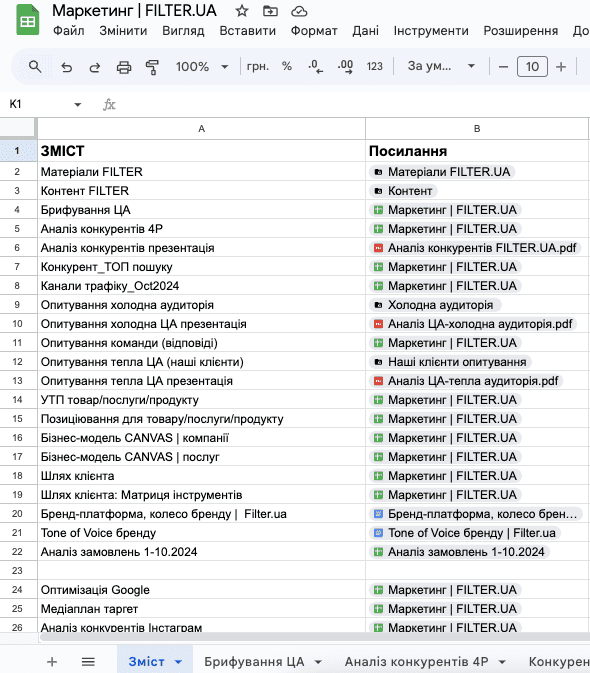Select cell Шлях клієнта: Матриця інструментів
The height and width of the screenshot is (673, 590).
click(202, 495)
